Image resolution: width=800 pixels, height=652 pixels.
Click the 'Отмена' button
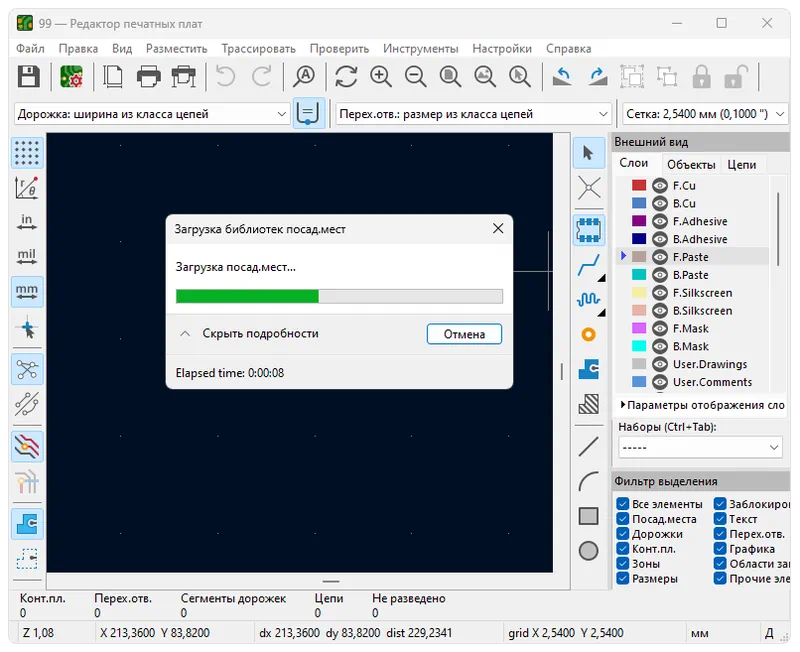click(x=464, y=334)
